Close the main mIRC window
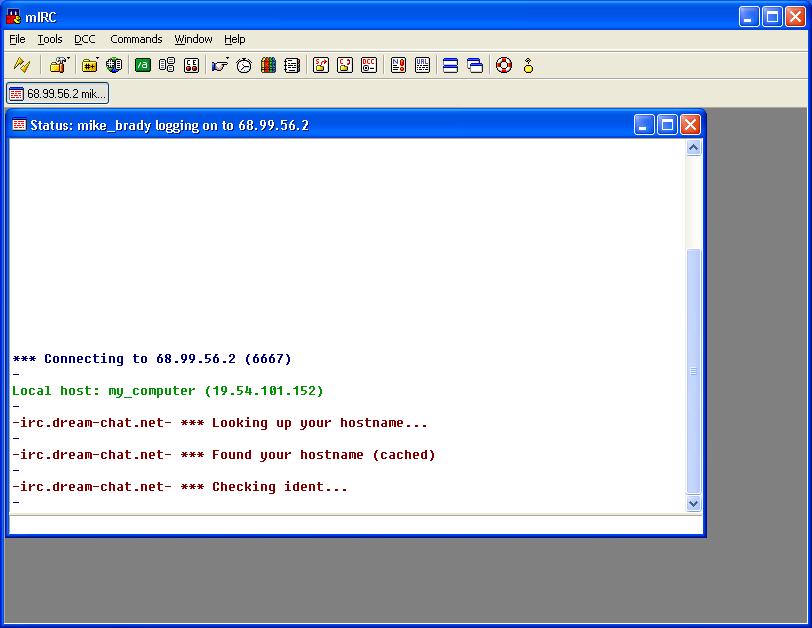Screen dimensions: 812x628 point(795,17)
